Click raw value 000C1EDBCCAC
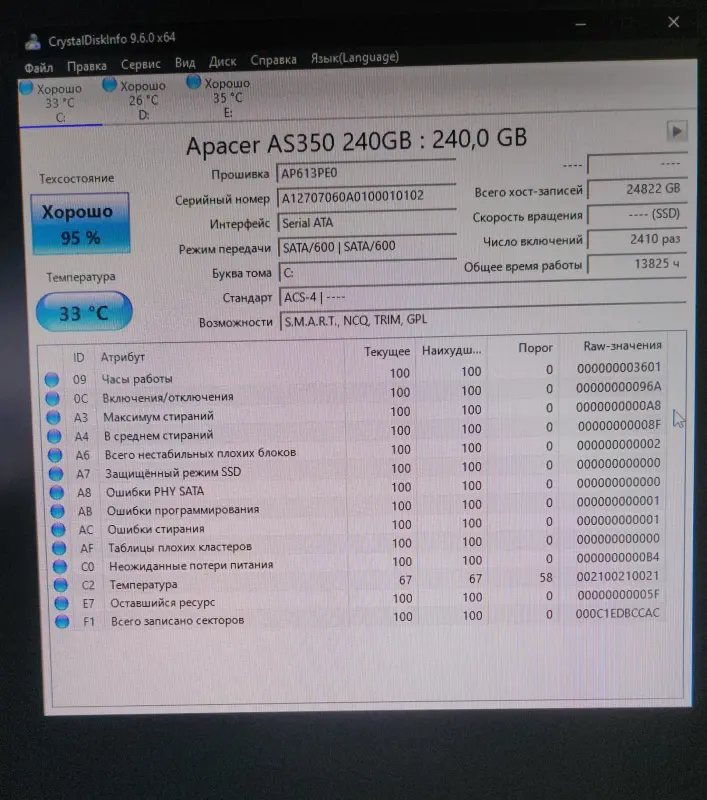Viewport: 707px width, 800px height. (x=617, y=613)
